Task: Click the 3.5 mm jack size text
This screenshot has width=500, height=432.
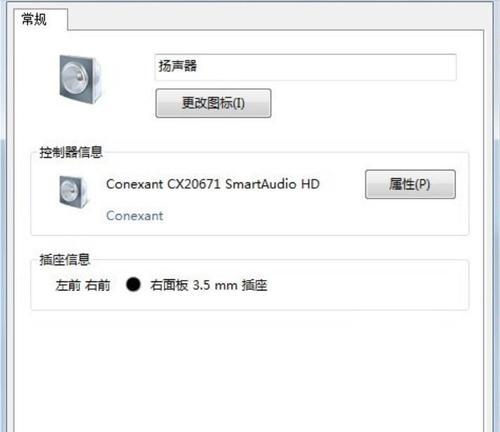Action: coord(215,285)
